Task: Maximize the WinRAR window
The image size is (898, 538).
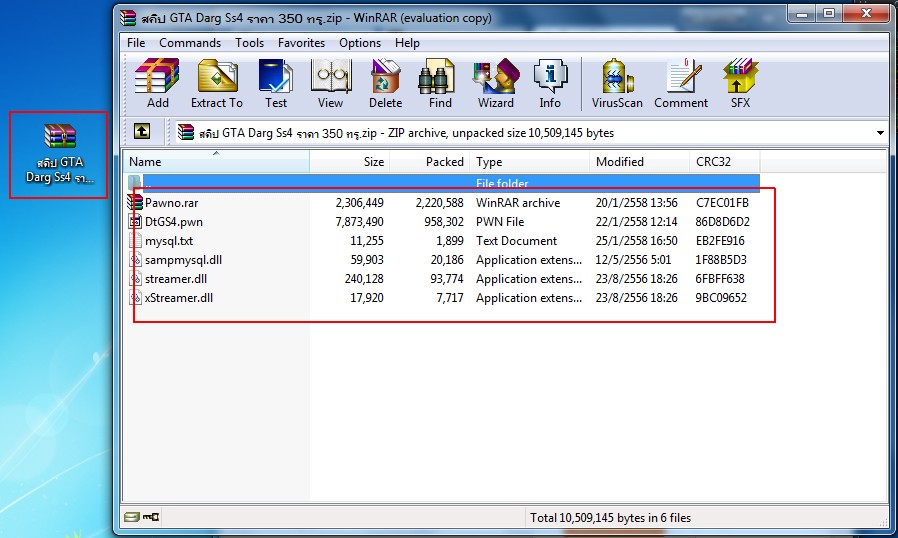Action: click(x=829, y=14)
